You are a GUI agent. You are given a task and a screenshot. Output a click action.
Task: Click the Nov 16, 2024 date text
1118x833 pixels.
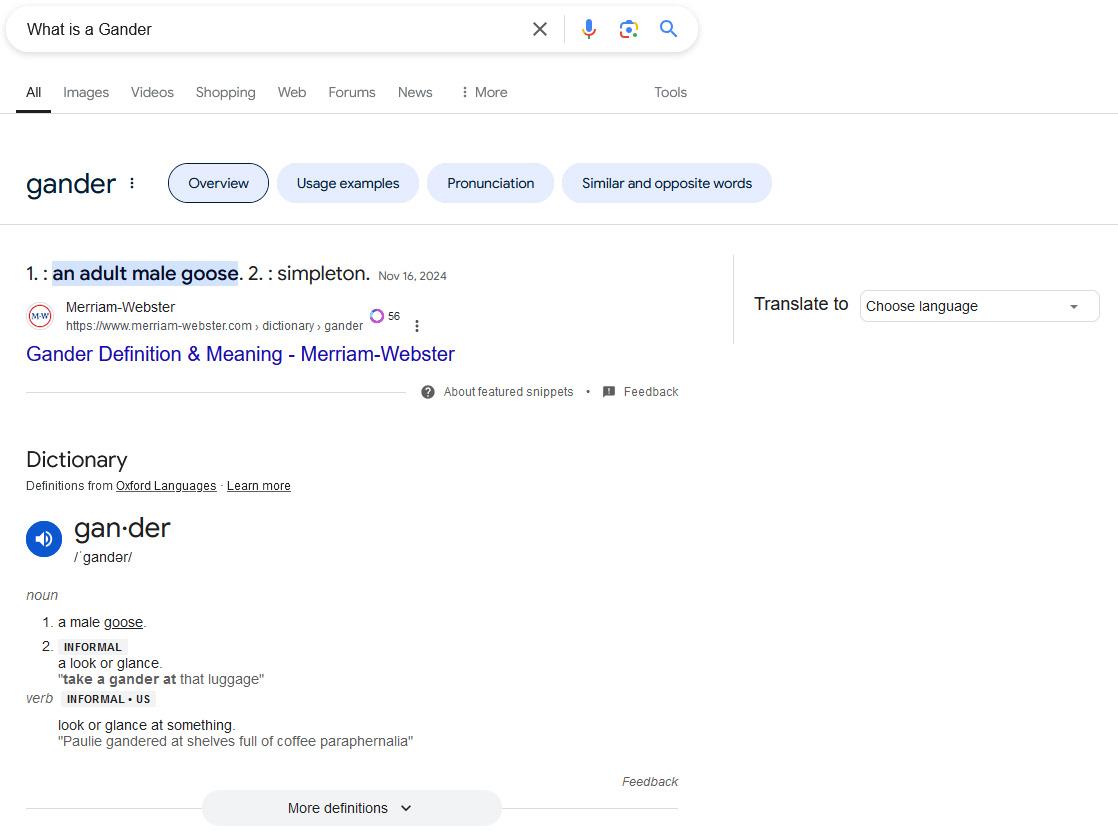pos(412,276)
